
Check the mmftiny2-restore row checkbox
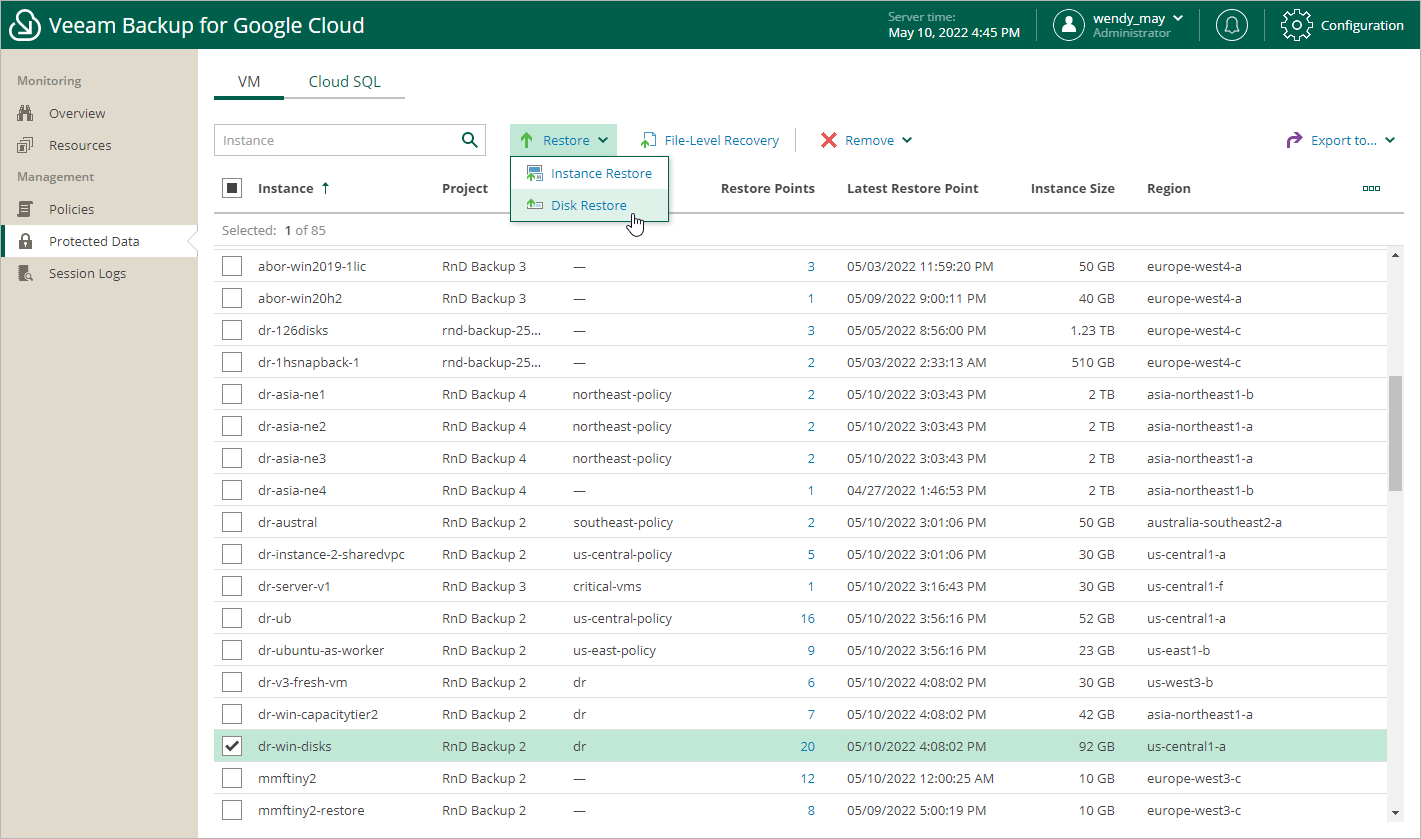232,810
